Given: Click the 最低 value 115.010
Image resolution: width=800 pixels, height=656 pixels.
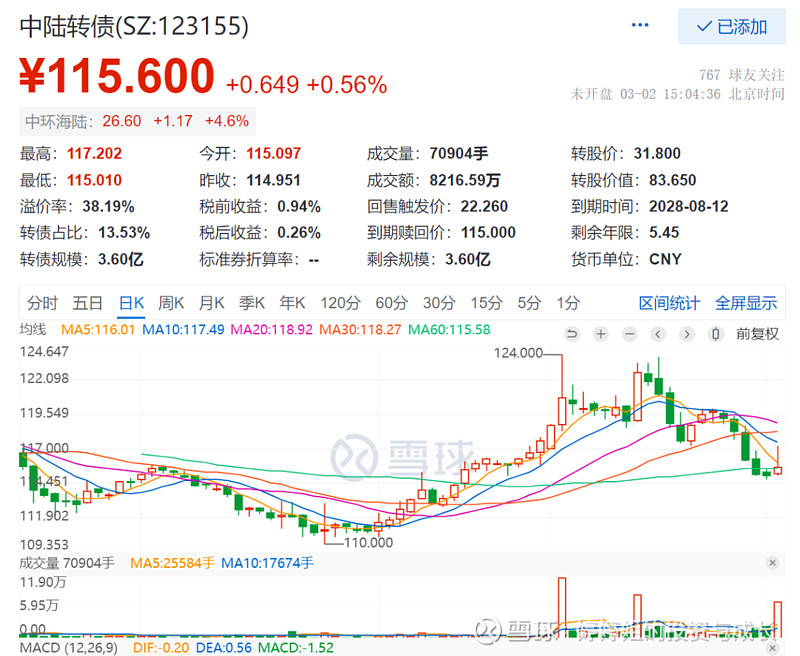Looking at the screenshot, I should 94,180.
